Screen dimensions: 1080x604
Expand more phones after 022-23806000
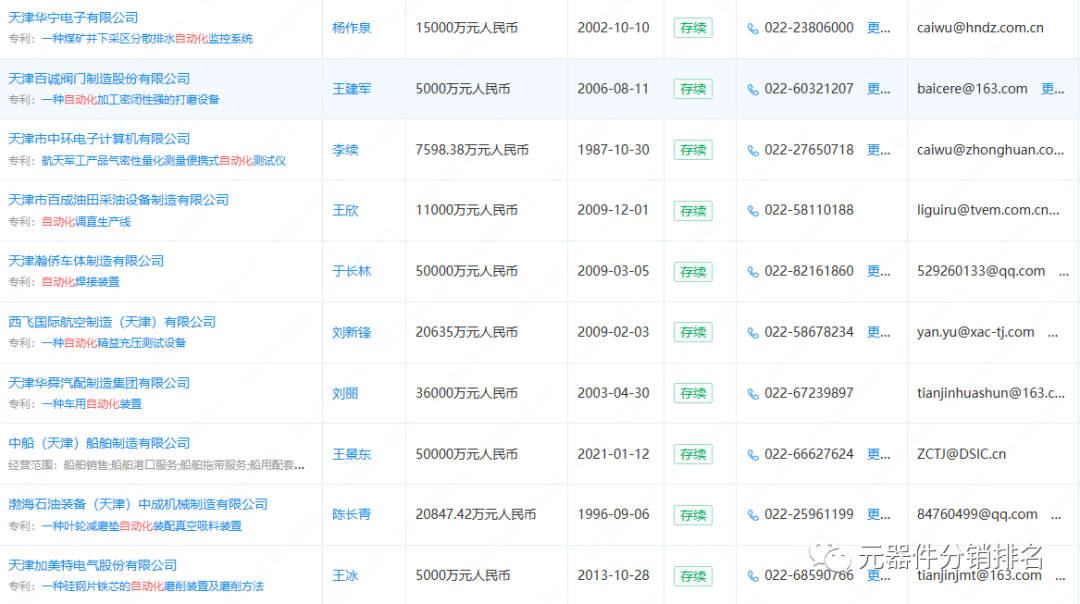(x=878, y=28)
